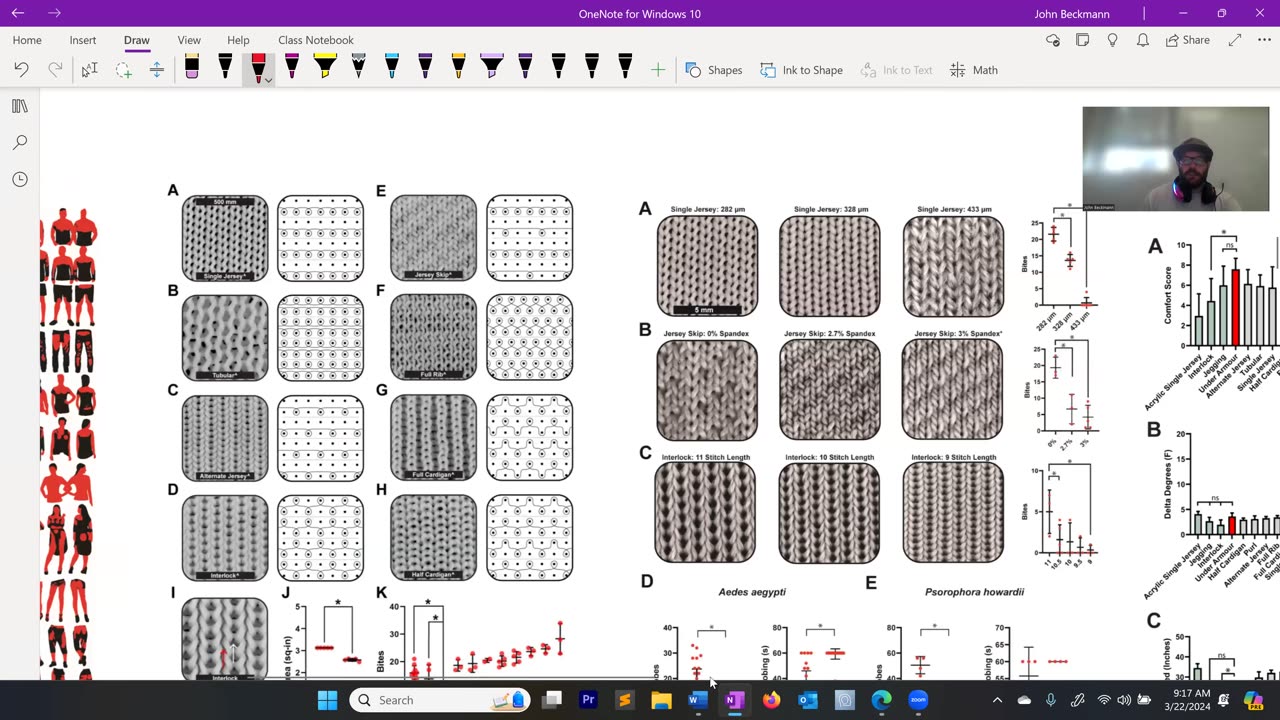Open the View tab
The height and width of the screenshot is (720, 1280).
pyautogui.click(x=189, y=40)
